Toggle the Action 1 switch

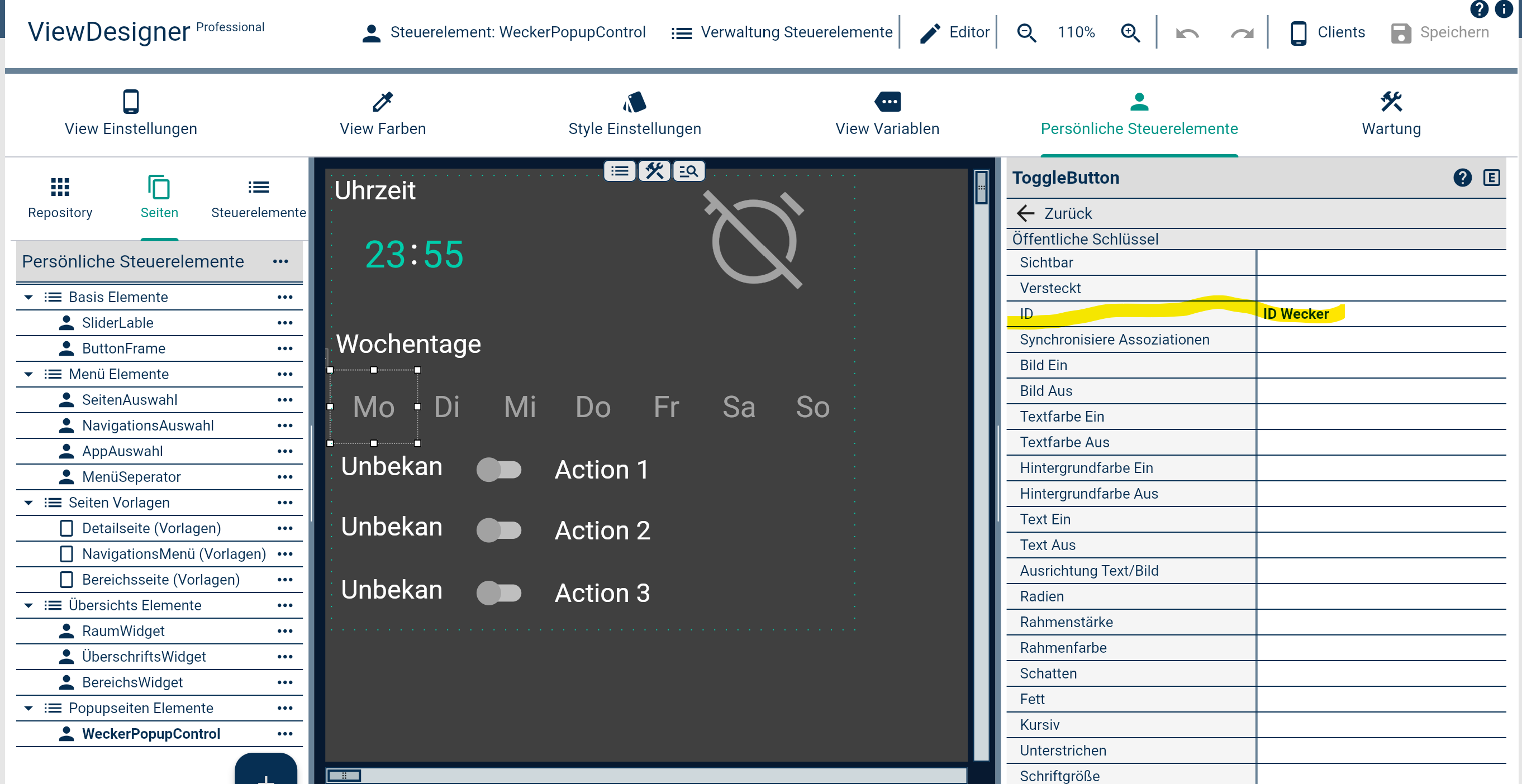point(500,470)
